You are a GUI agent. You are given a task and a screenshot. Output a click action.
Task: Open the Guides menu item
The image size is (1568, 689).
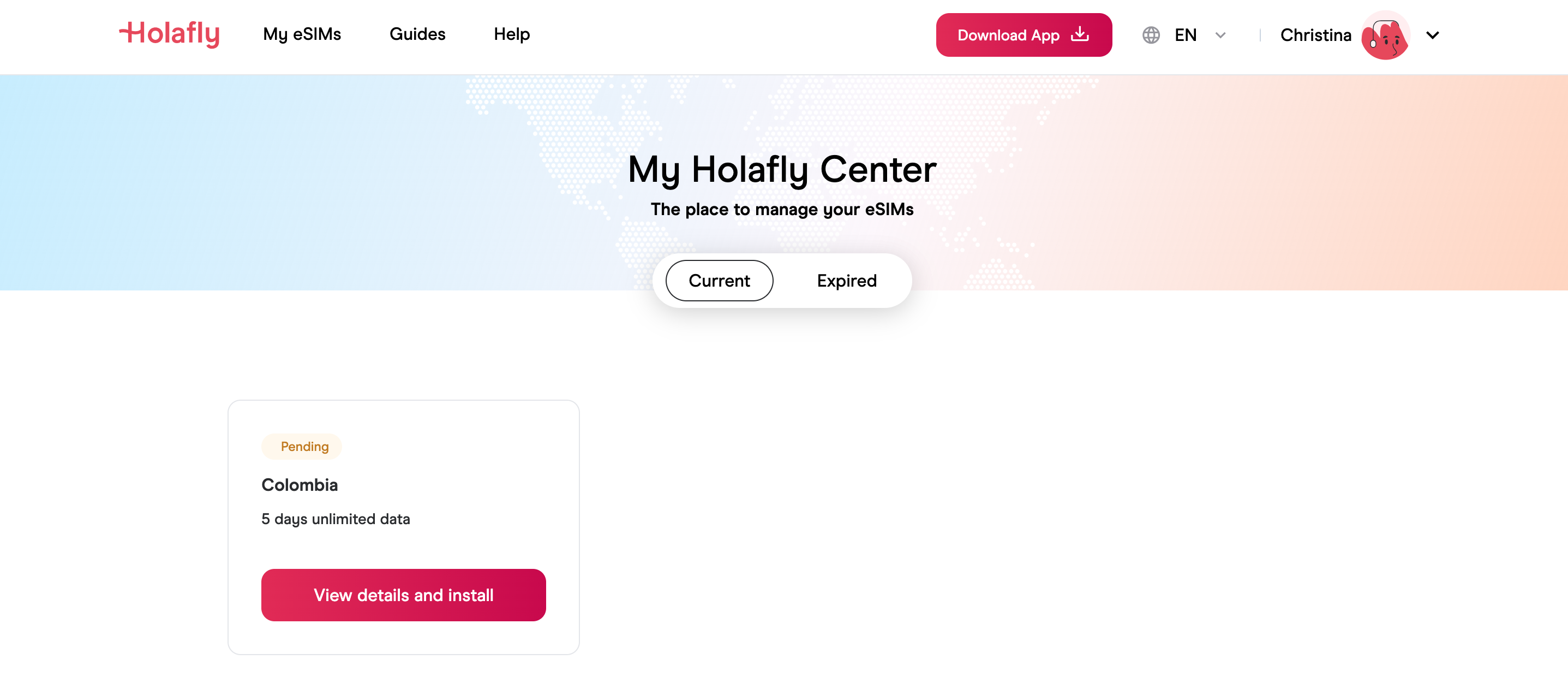tap(417, 35)
